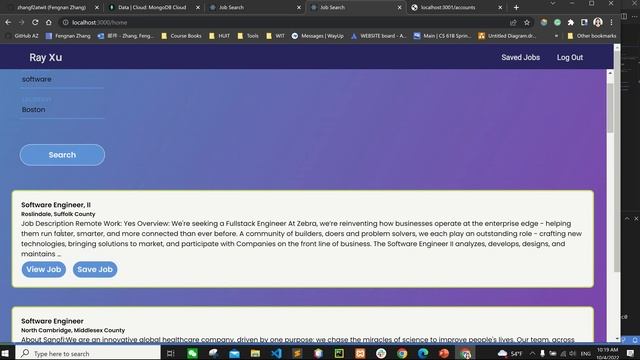
Task: Open the Tools bookmark folder
Action: pos(248,36)
